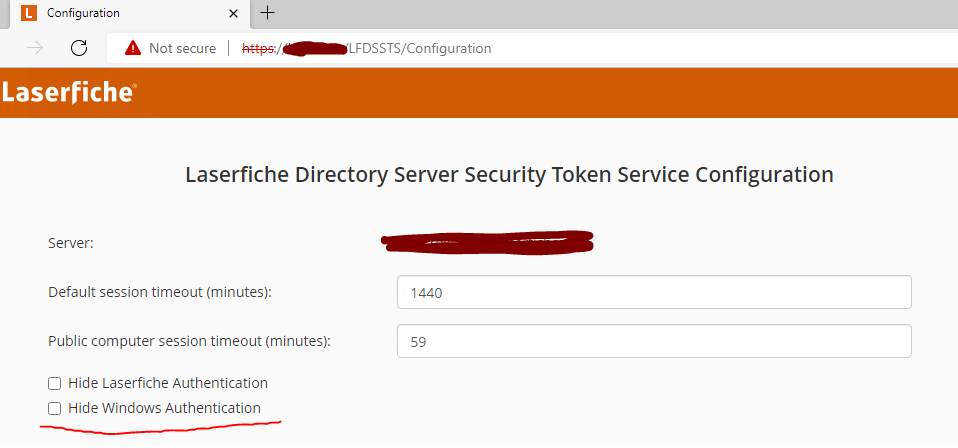This screenshot has height=448, width=958.
Task: Select the Configuration browser tab title
Action: (83, 13)
